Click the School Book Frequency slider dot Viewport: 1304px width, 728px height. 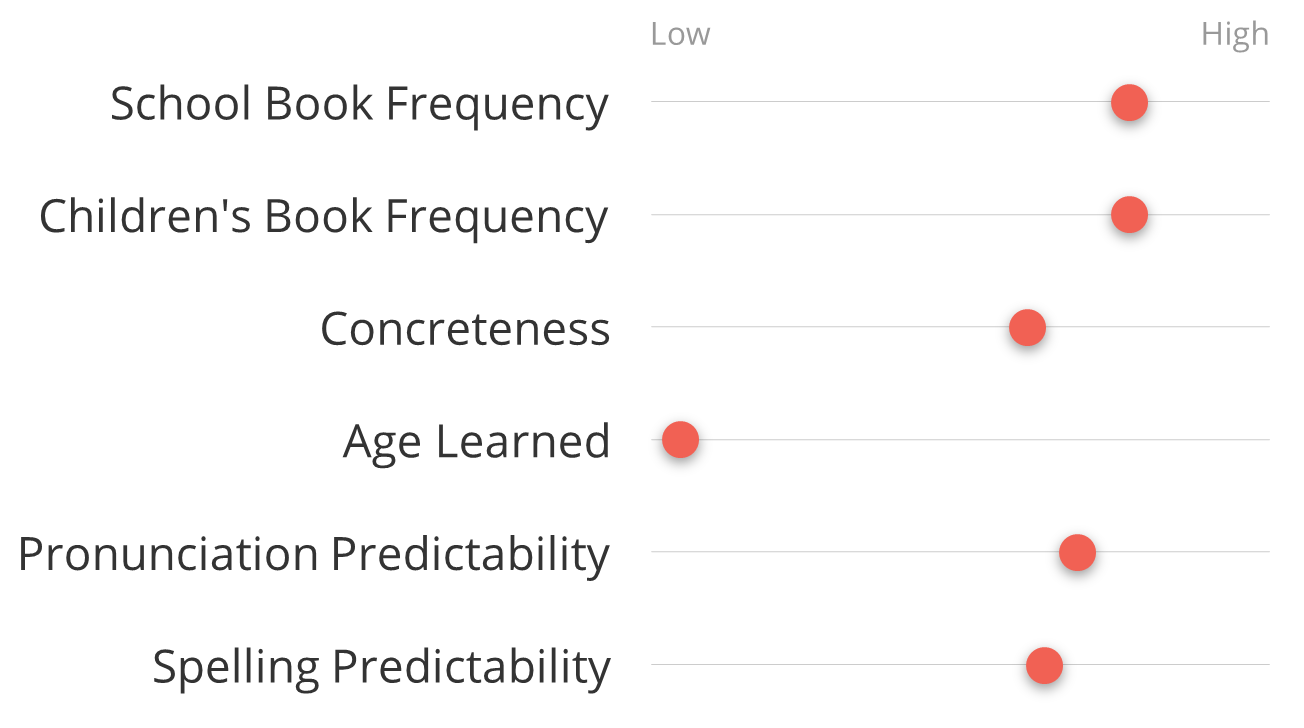coord(1129,102)
